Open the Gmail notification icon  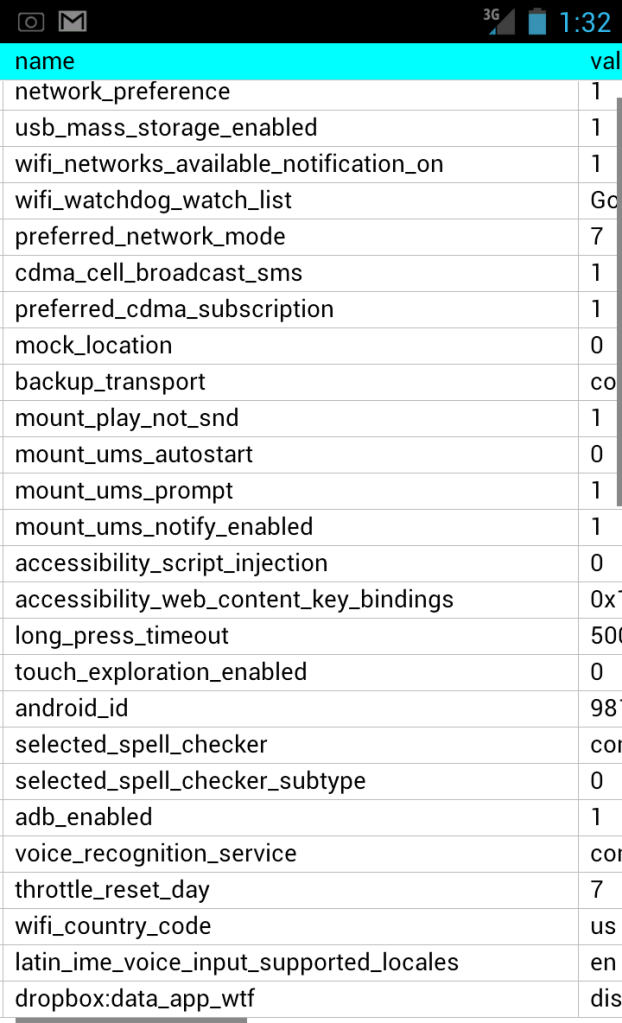tap(72, 21)
